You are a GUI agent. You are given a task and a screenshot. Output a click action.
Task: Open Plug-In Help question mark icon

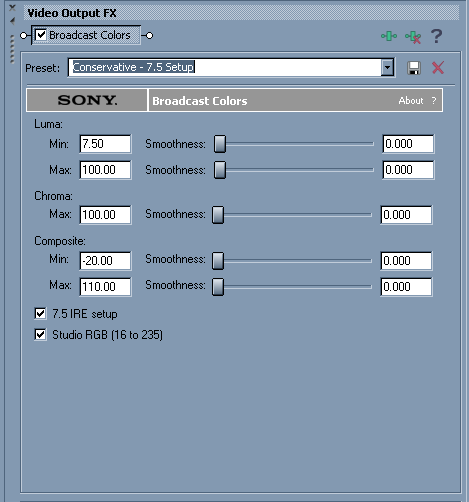point(436,36)
